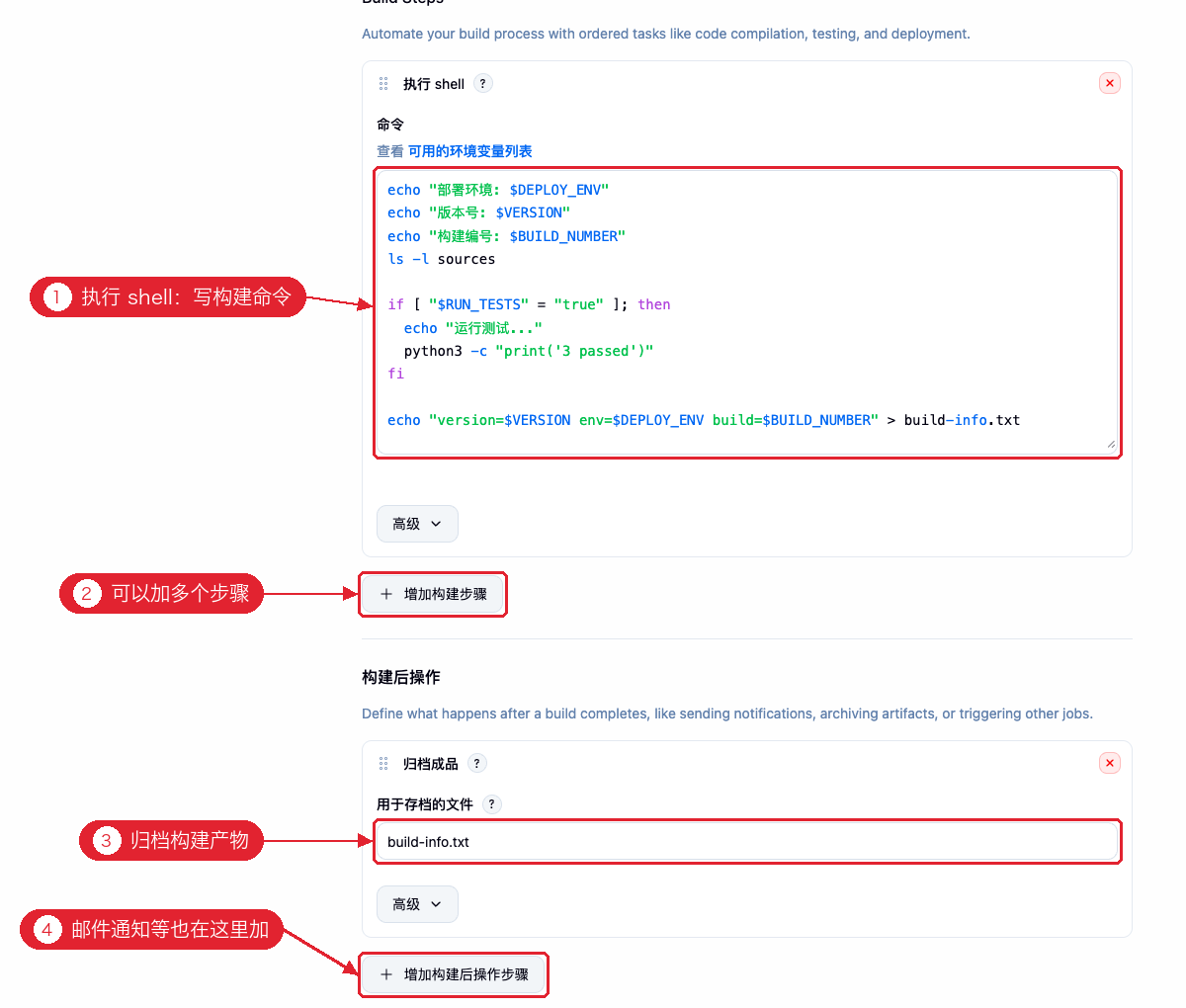Click the line echo "版本号: $VERSION"

478,212
